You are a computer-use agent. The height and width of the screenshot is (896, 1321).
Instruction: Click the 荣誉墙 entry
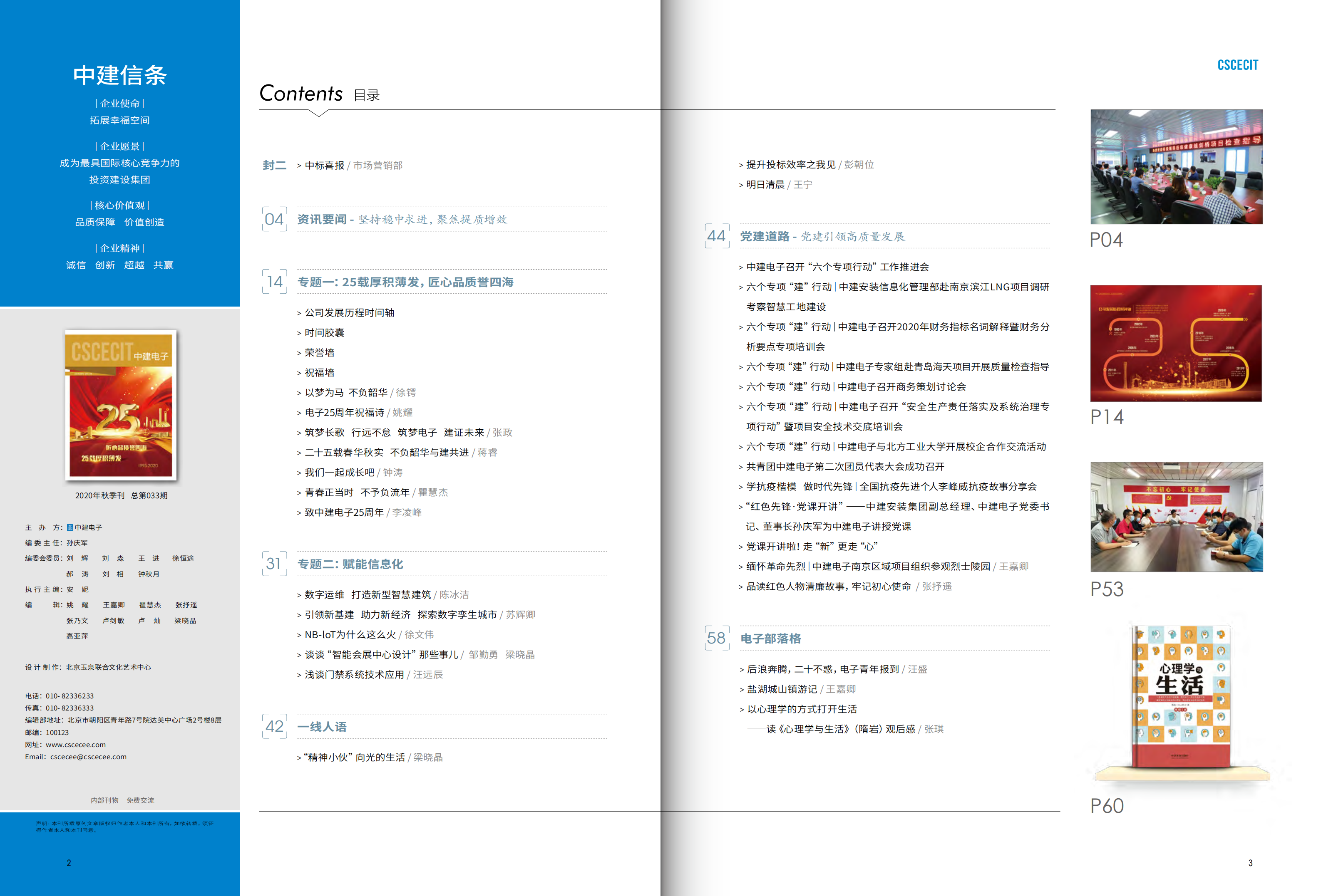tap(315, 352)
